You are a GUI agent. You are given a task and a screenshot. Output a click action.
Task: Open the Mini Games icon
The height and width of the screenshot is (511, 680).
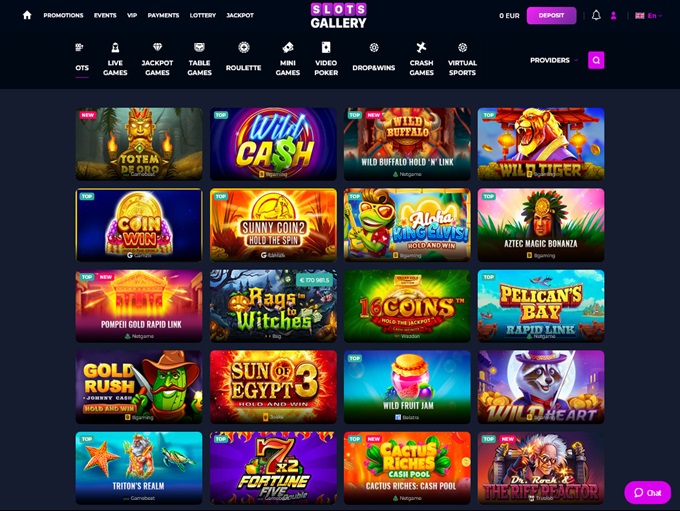coord(288,47)
